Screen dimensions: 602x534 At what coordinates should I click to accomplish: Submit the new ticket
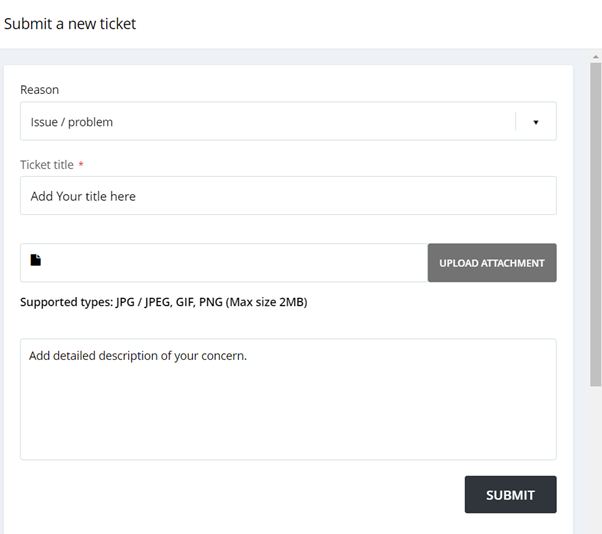click(510, 494)
